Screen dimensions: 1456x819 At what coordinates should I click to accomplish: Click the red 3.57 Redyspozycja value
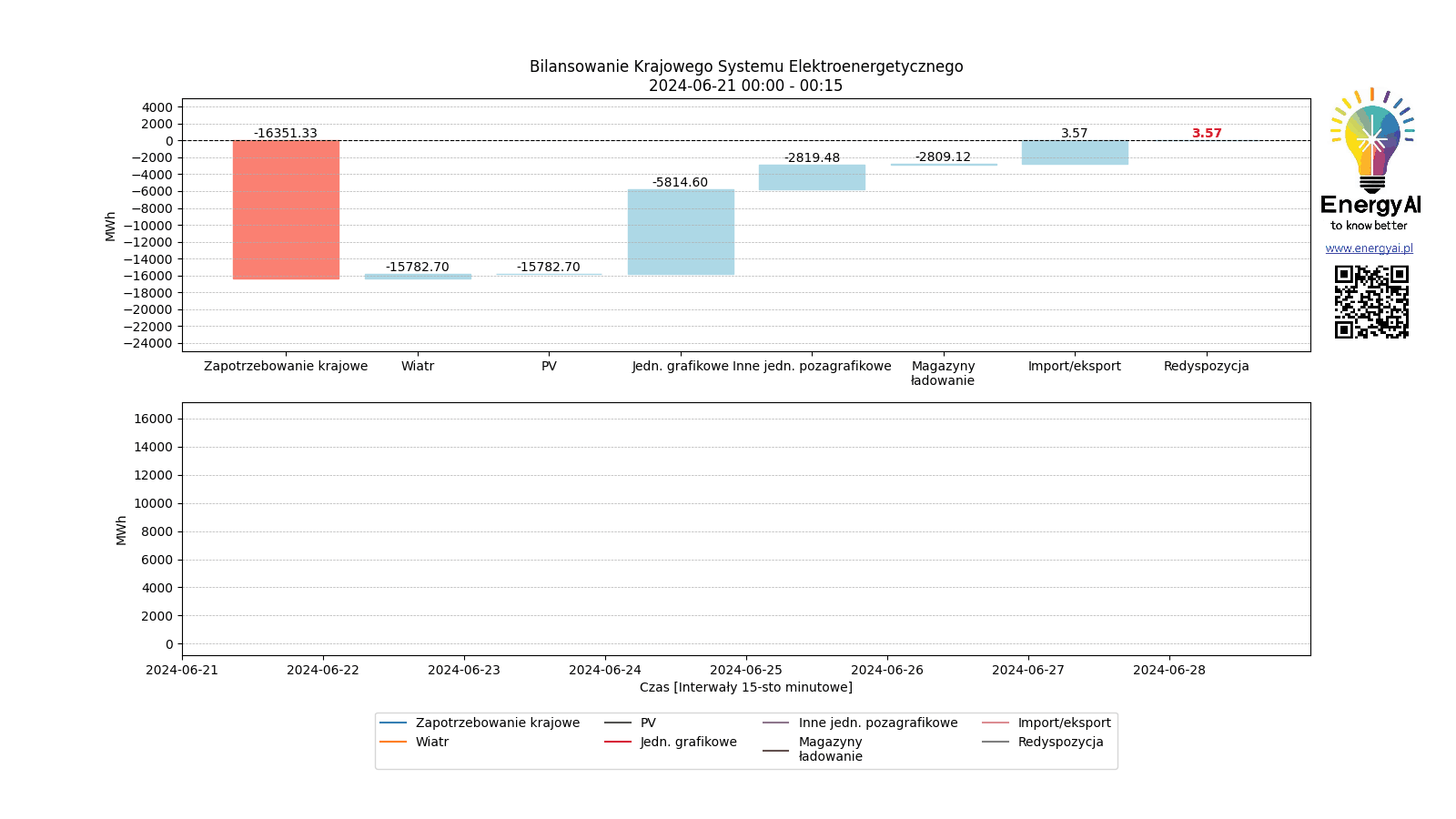pos(1207,133)
